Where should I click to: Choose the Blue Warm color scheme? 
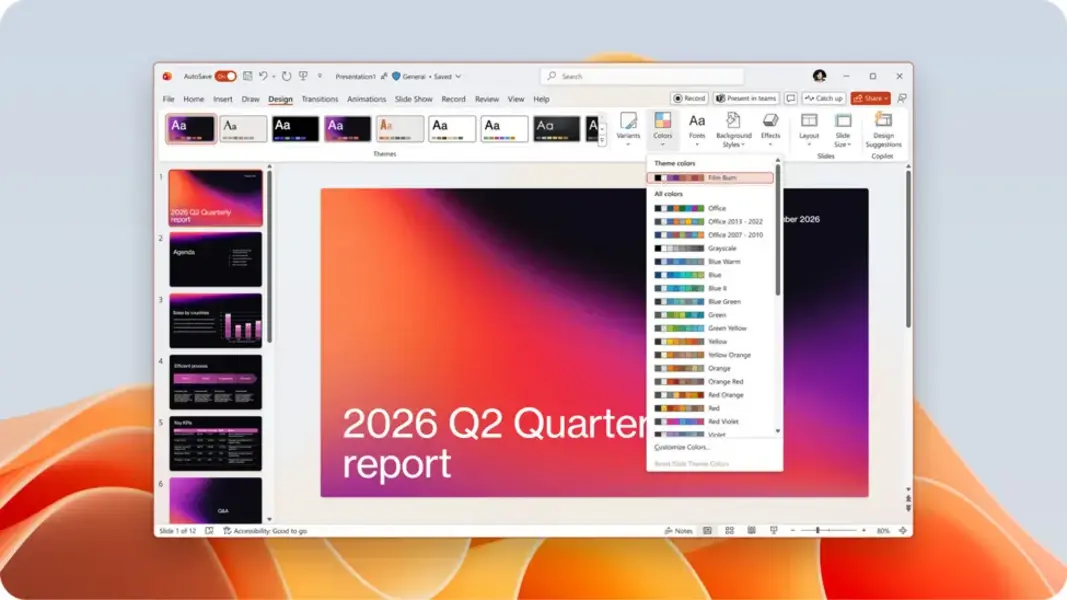(710, 261)
